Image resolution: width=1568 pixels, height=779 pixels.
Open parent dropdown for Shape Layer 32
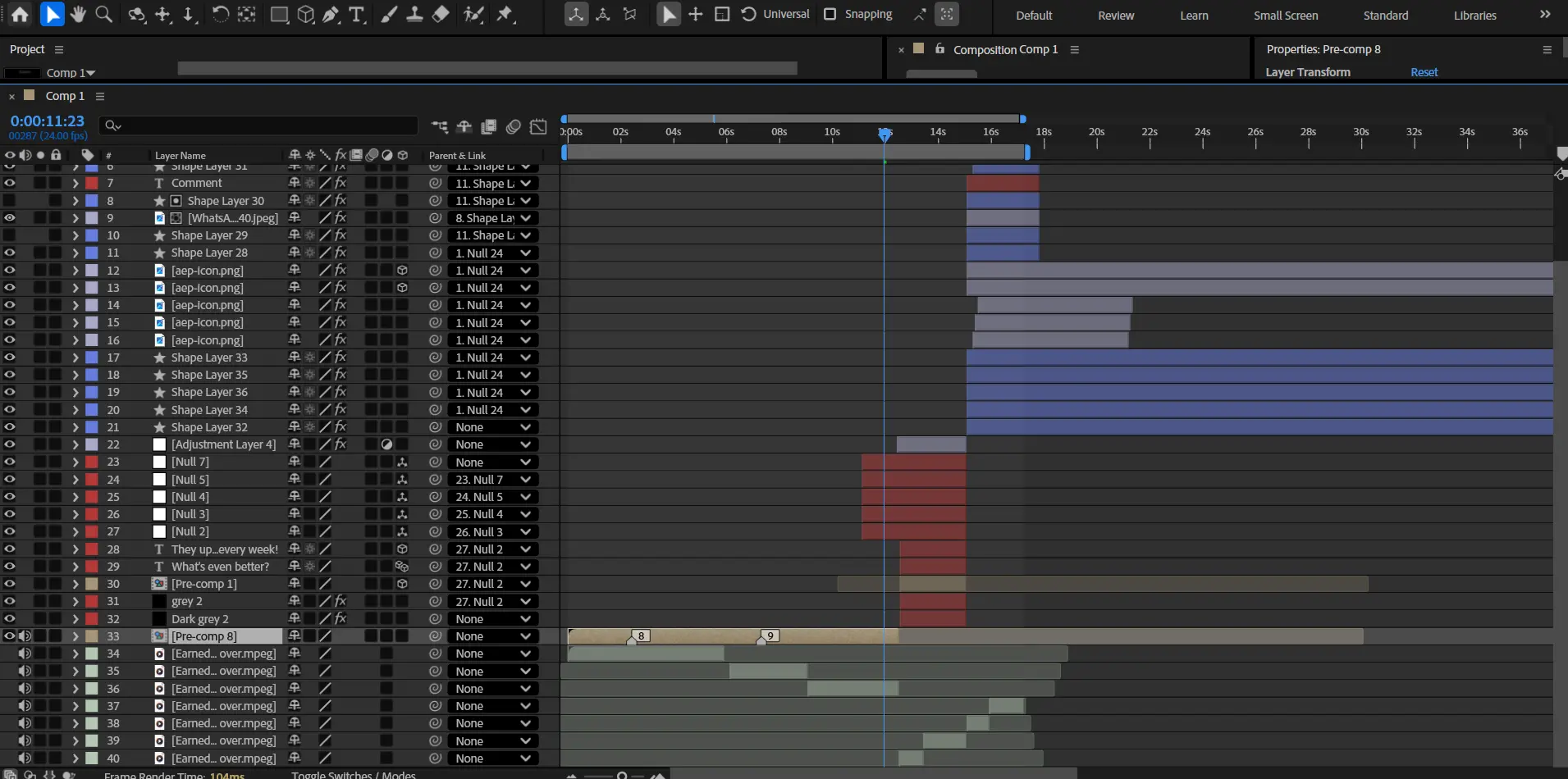click(492, 427)
